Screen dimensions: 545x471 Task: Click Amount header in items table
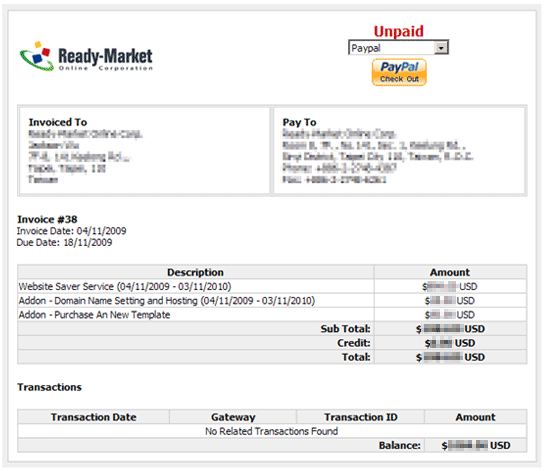point(450,272)
